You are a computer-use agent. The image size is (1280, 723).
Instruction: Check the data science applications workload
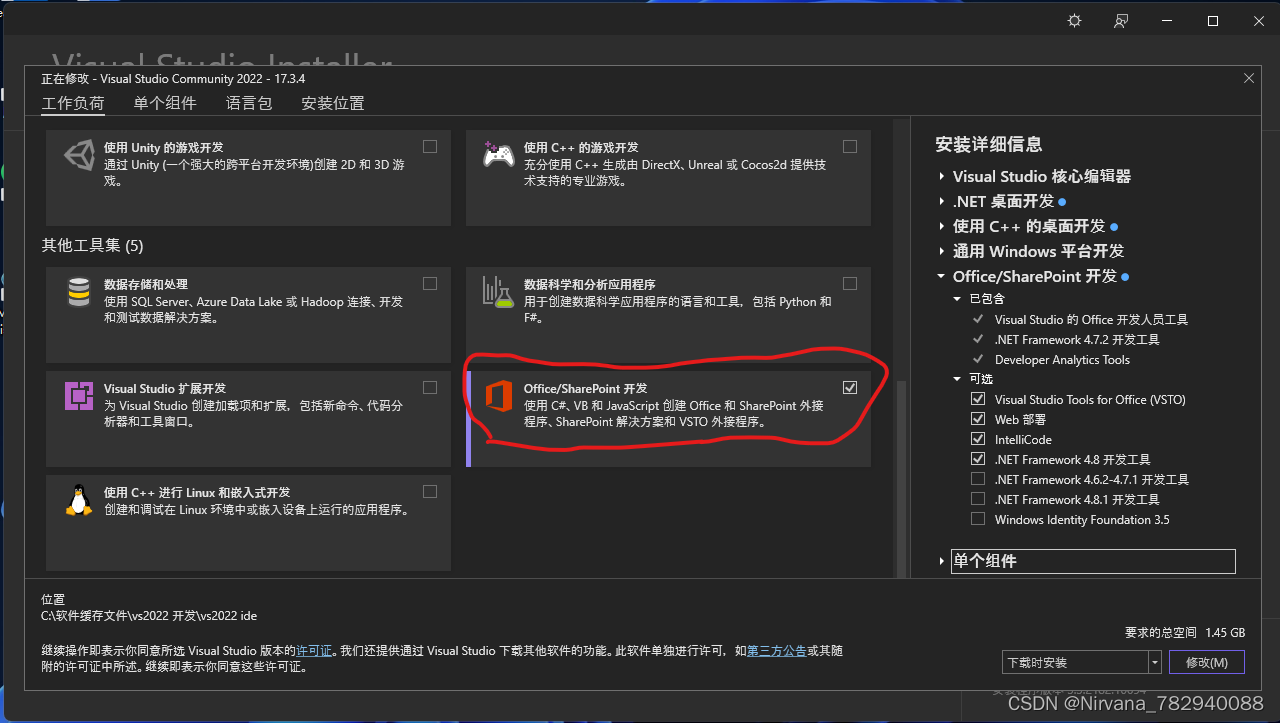click(850, 283)
